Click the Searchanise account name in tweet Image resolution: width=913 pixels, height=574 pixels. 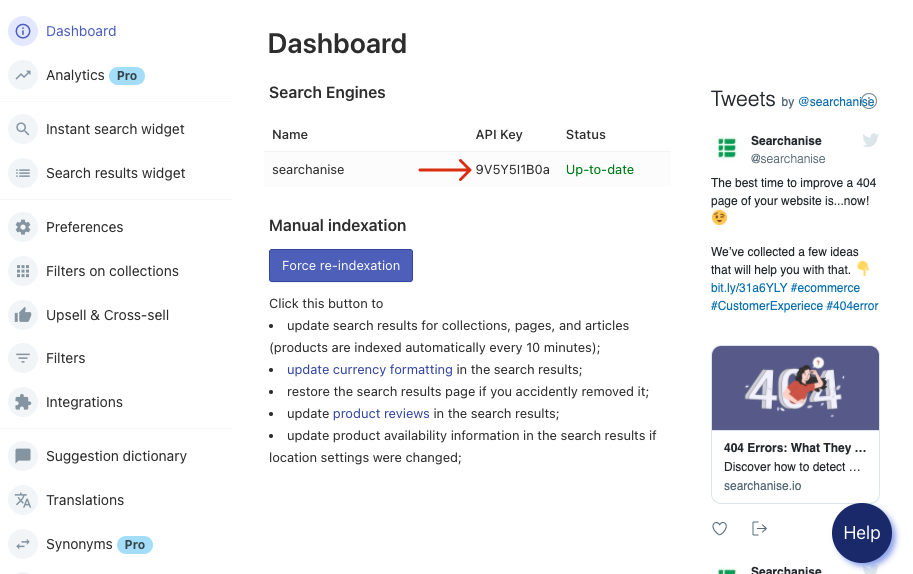point(786,140)
